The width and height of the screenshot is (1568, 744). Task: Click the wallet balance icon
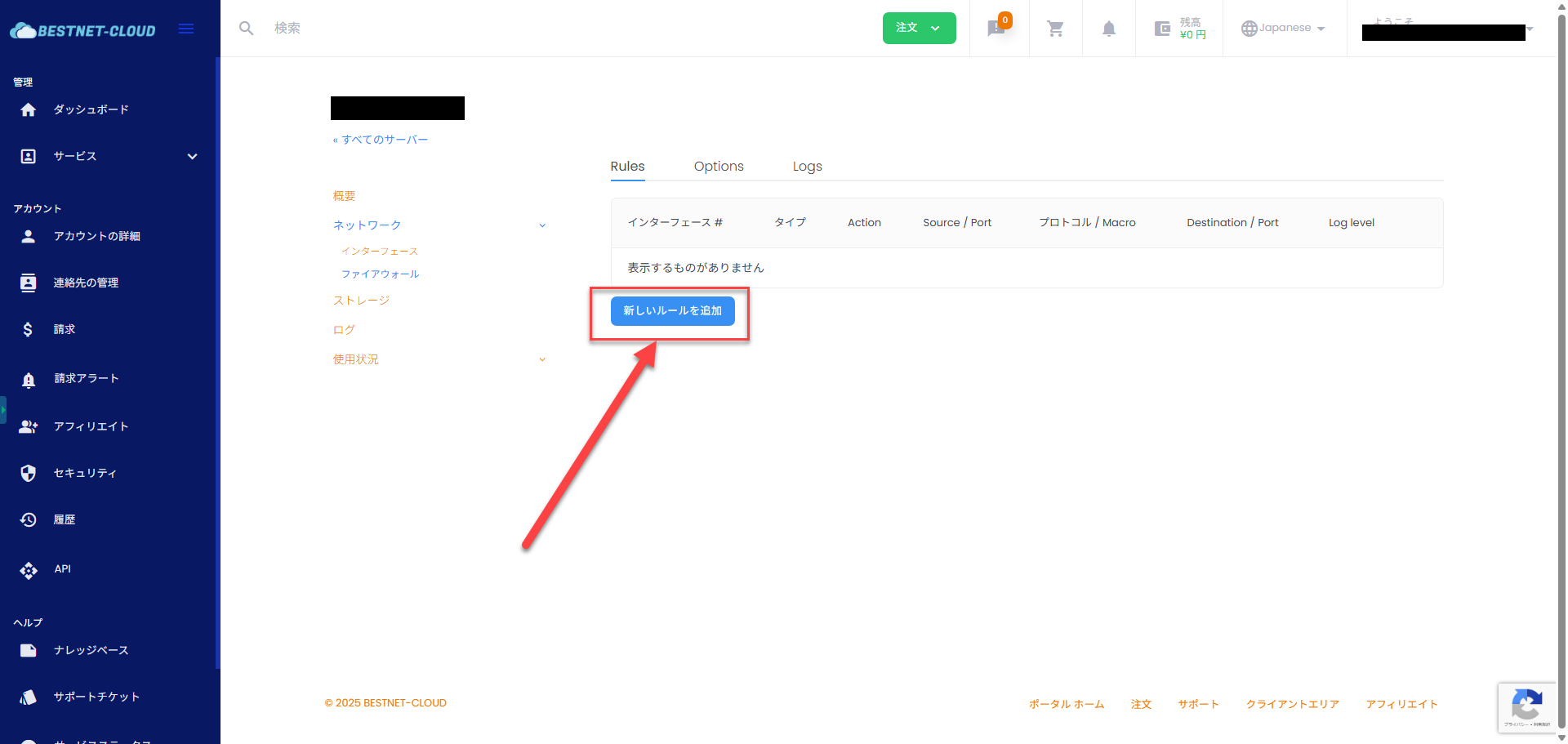click(1162, 29)
